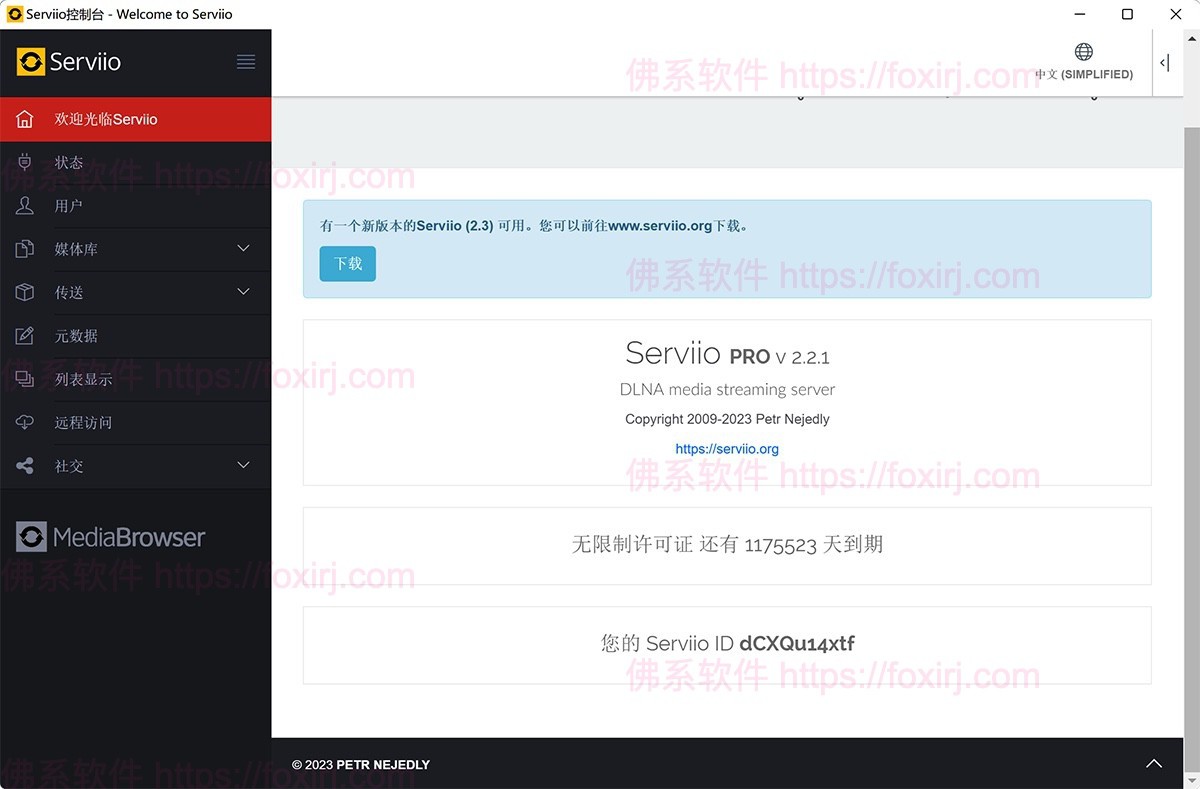Viewport: 1200px width, 789px height.
Task: Click the 社交 share icon
Action: coord(24,465)
